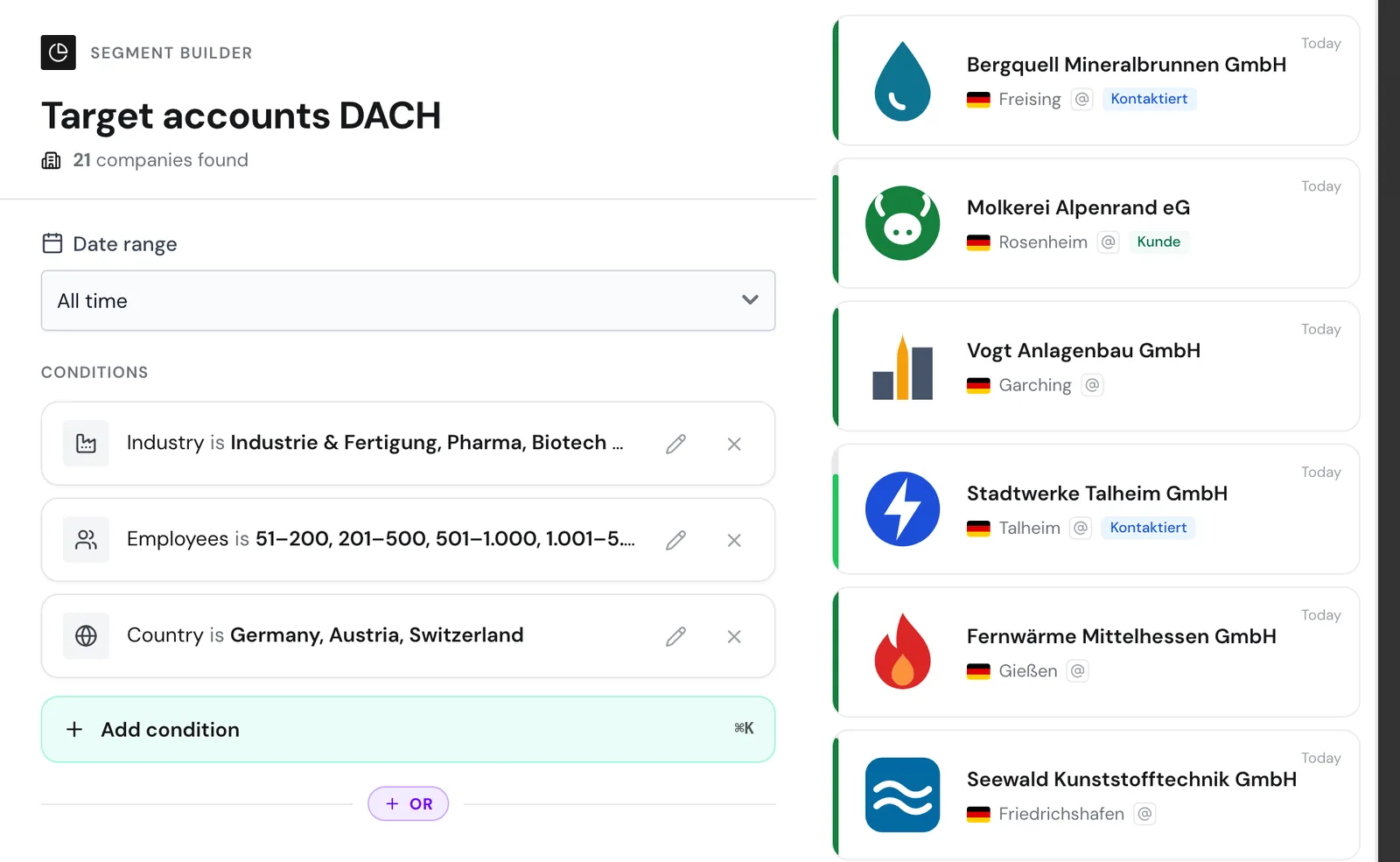Screen dimensions: 1400x862
Task: Click the plus icon in Add condition
Action: (x=75, y=729)
